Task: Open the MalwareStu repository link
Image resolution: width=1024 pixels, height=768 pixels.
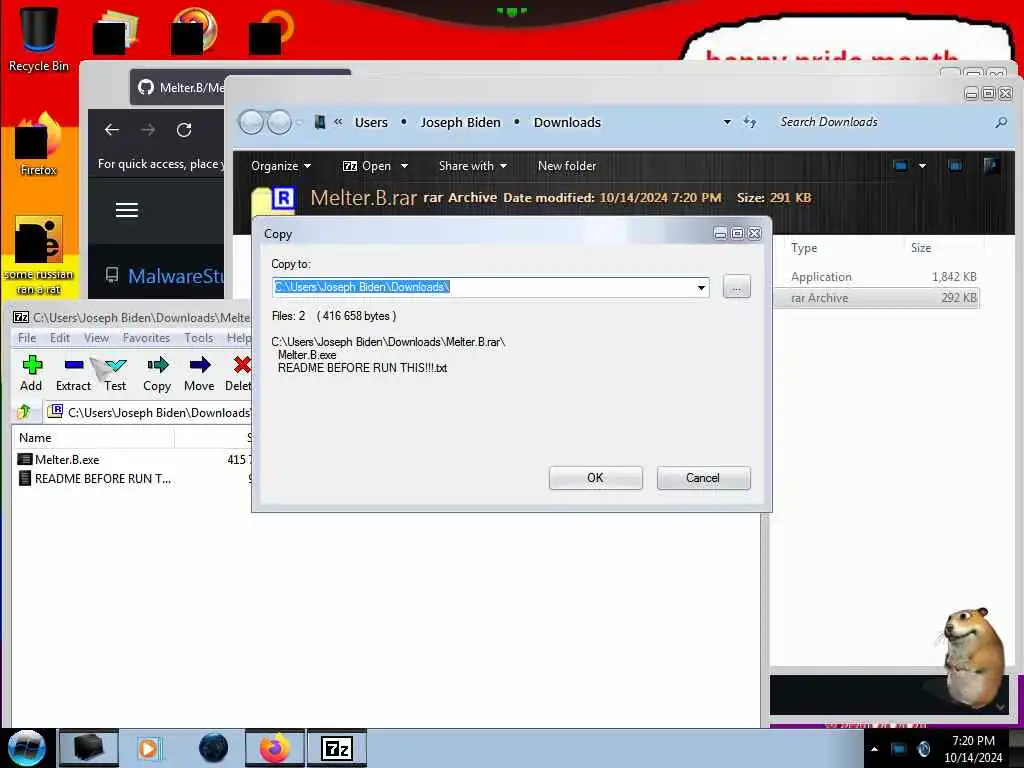Action: (x=176, y=276)
